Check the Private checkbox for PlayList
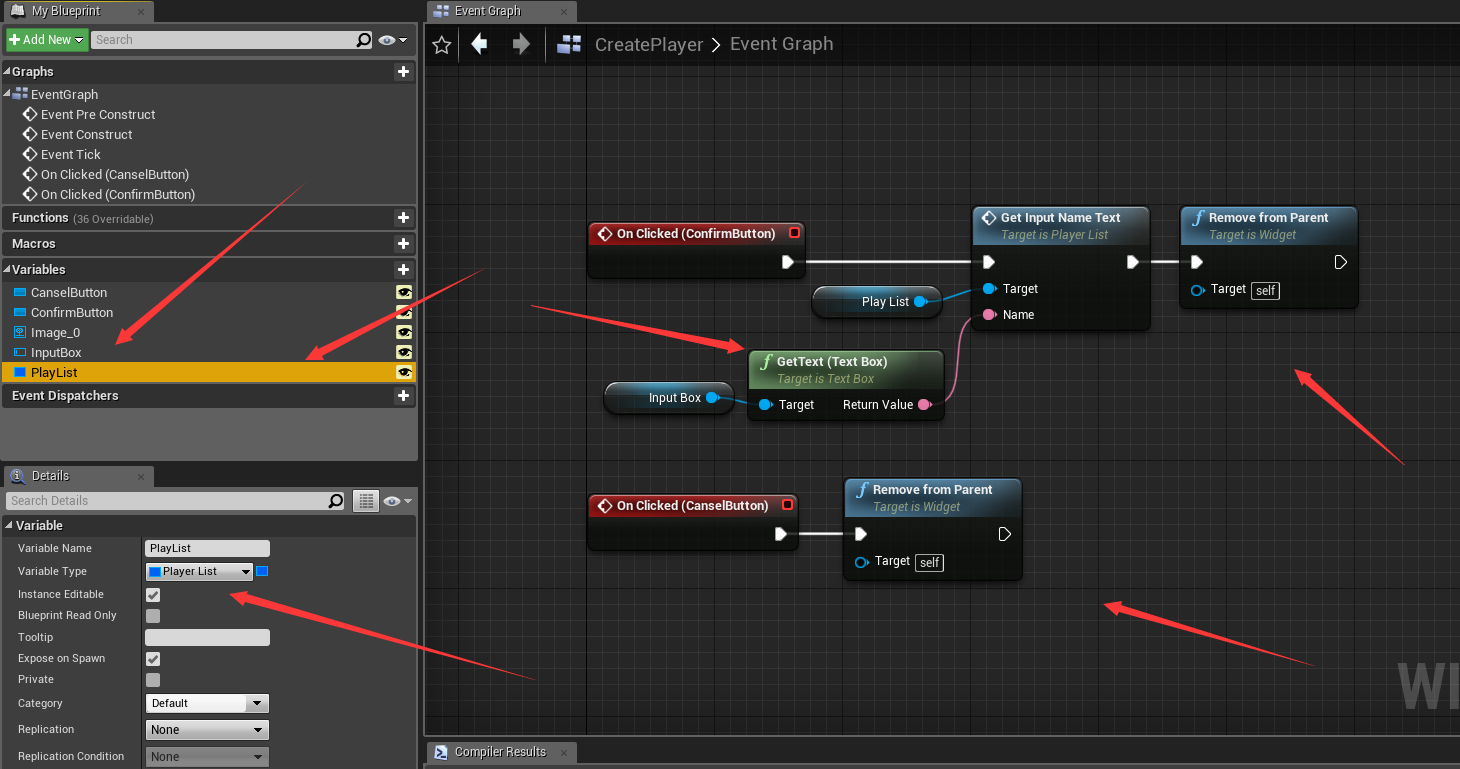 tap(155, 679)
